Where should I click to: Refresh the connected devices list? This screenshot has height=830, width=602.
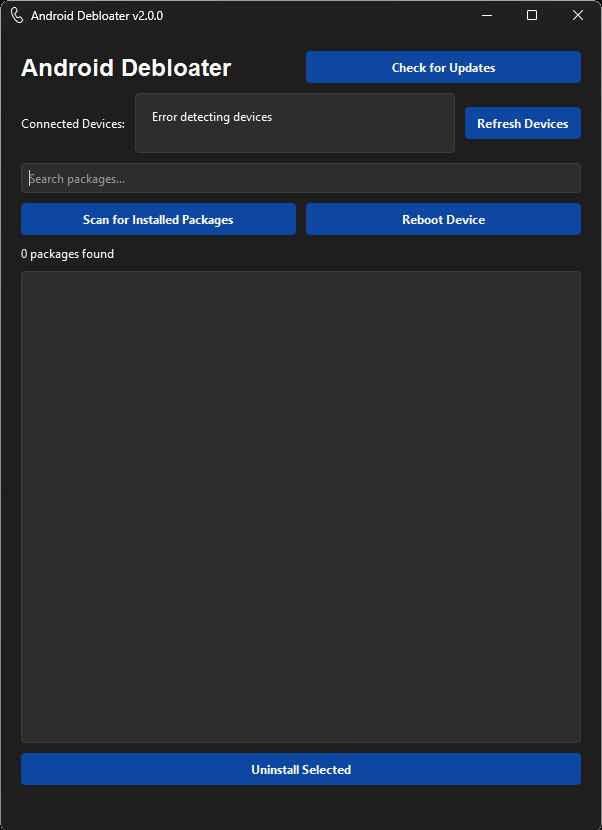tap(523, 123)
